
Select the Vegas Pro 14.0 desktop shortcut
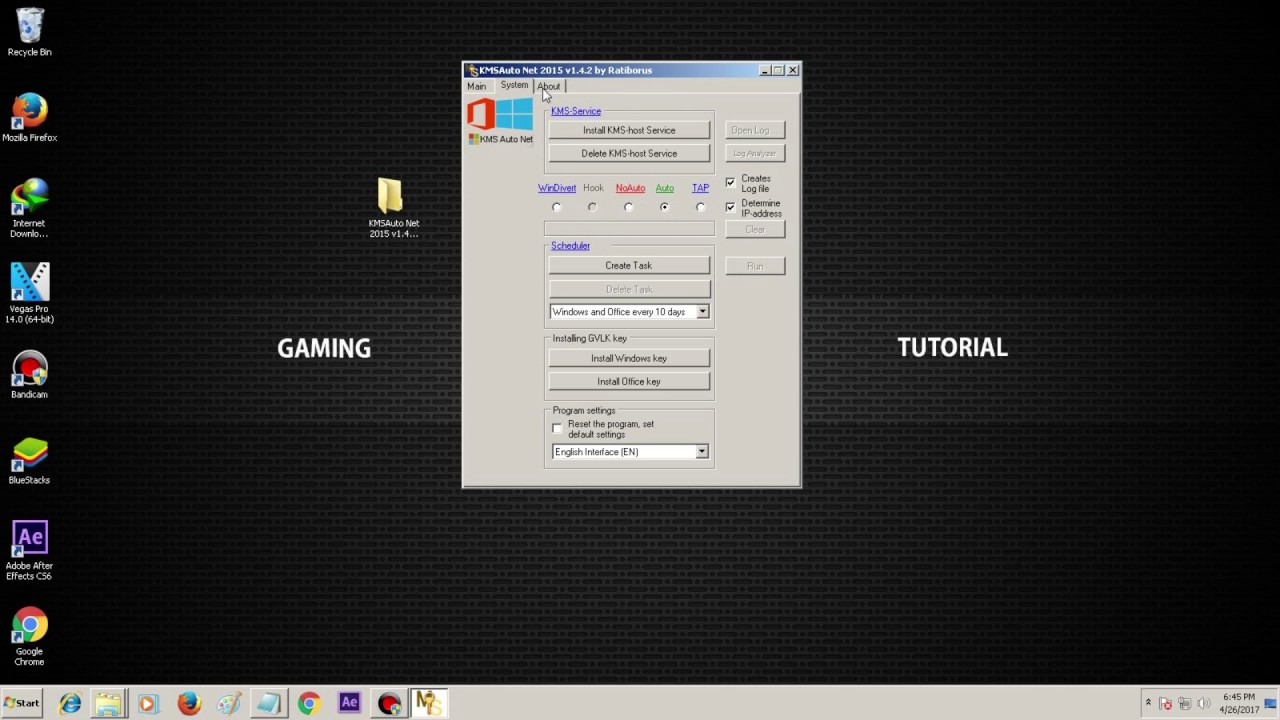coord(29,293)
